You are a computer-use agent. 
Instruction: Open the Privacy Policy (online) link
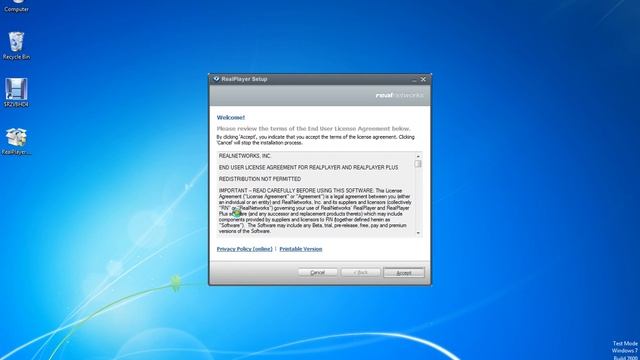(x=244, y=249)
